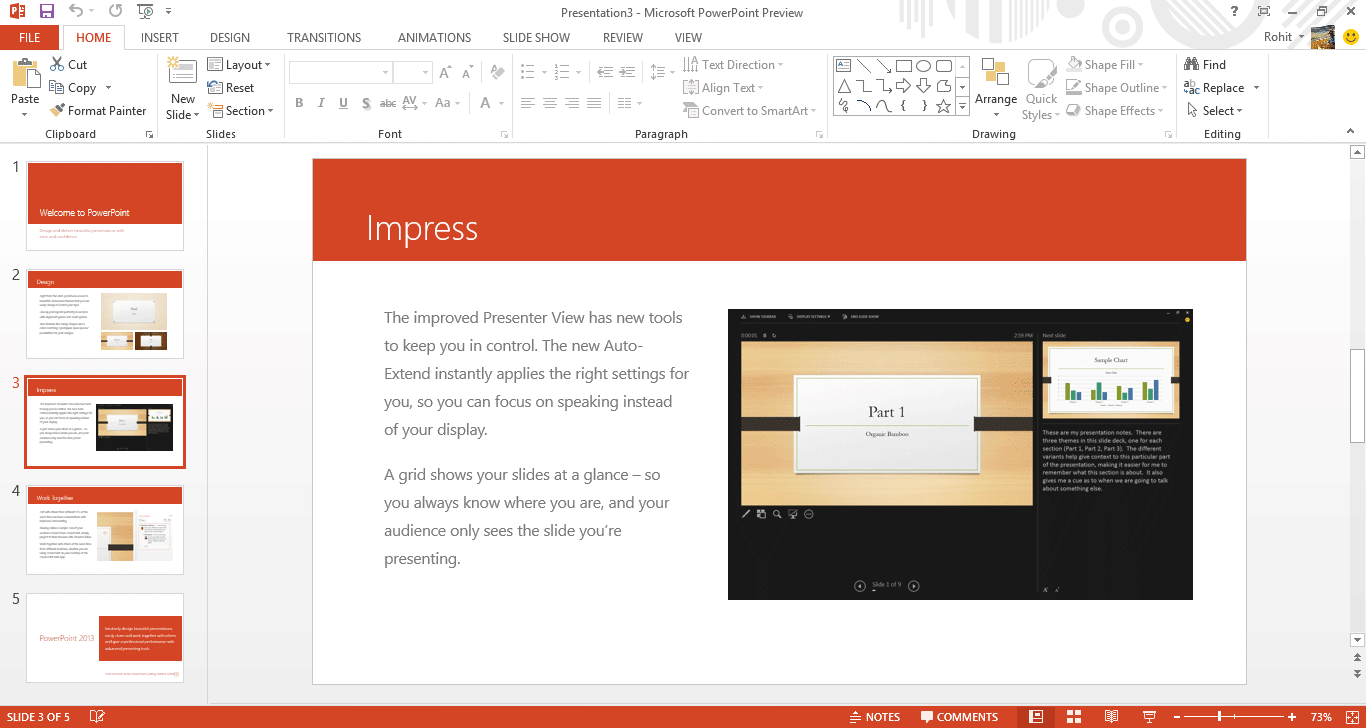Screen dimensions: 1366x728
Task: Click the Start From Beginning icon in the title bar
Action: [x=146, y=12]
